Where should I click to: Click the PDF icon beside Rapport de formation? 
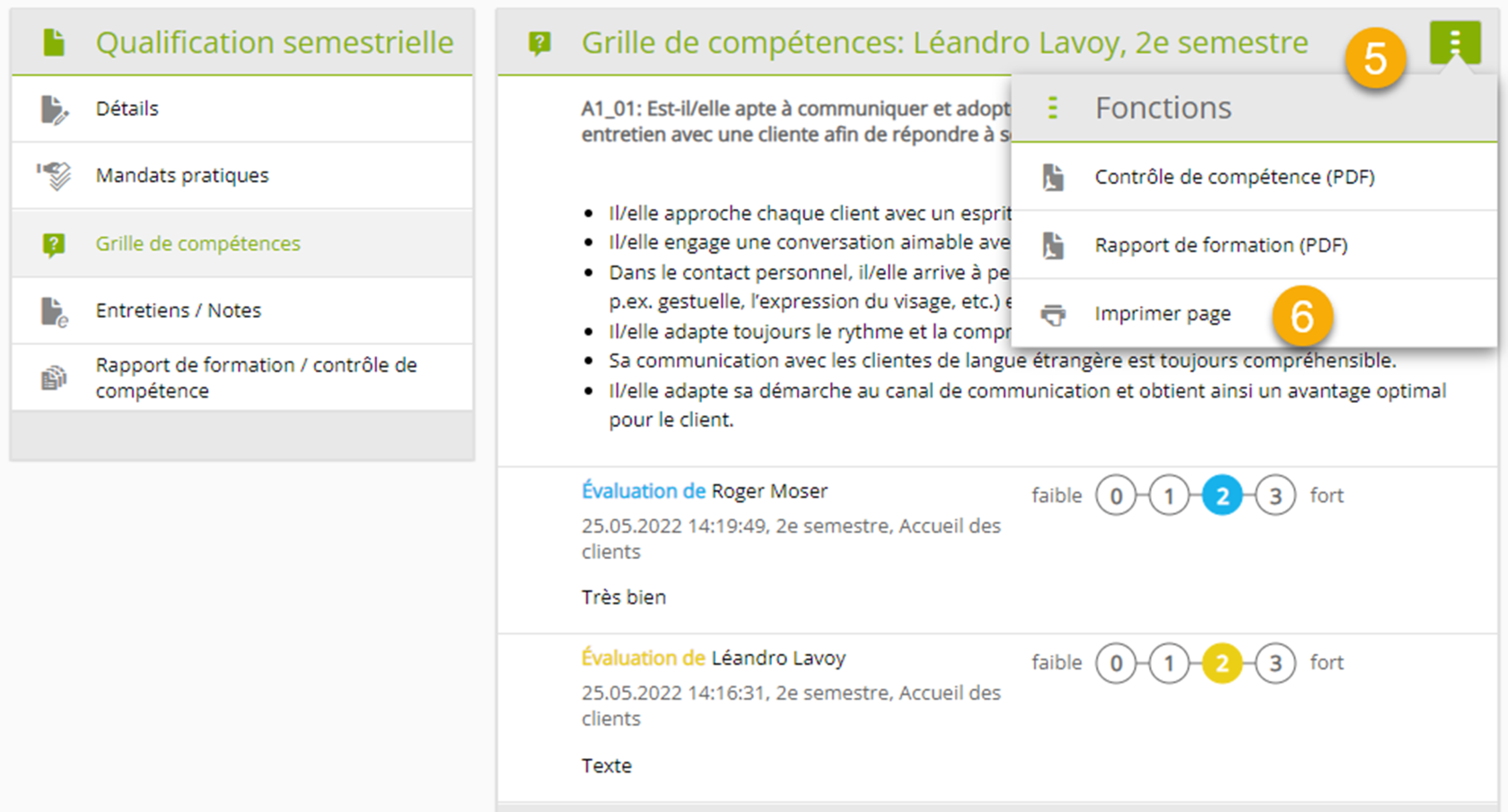pos(1053,245)
